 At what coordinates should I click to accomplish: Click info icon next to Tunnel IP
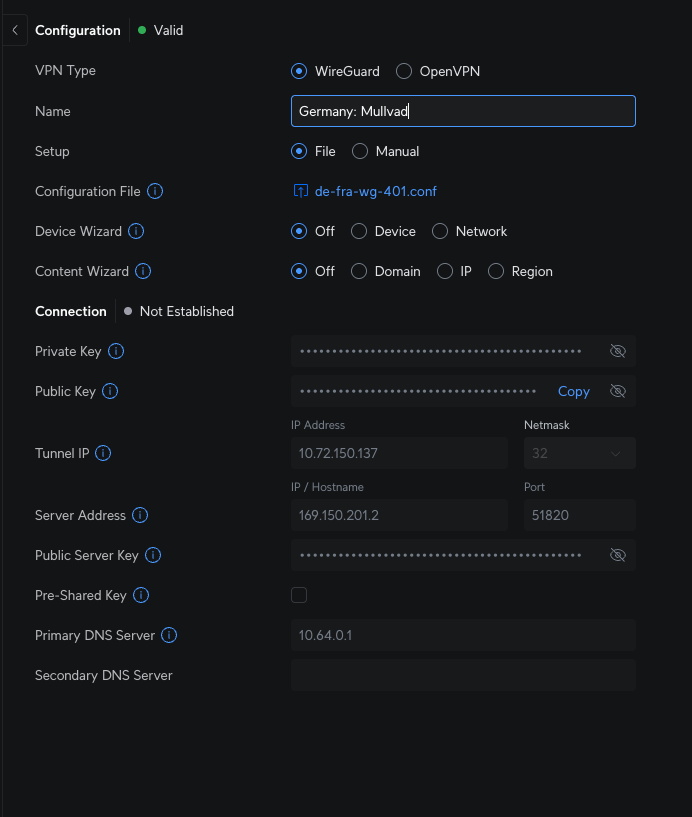[103, 453]
